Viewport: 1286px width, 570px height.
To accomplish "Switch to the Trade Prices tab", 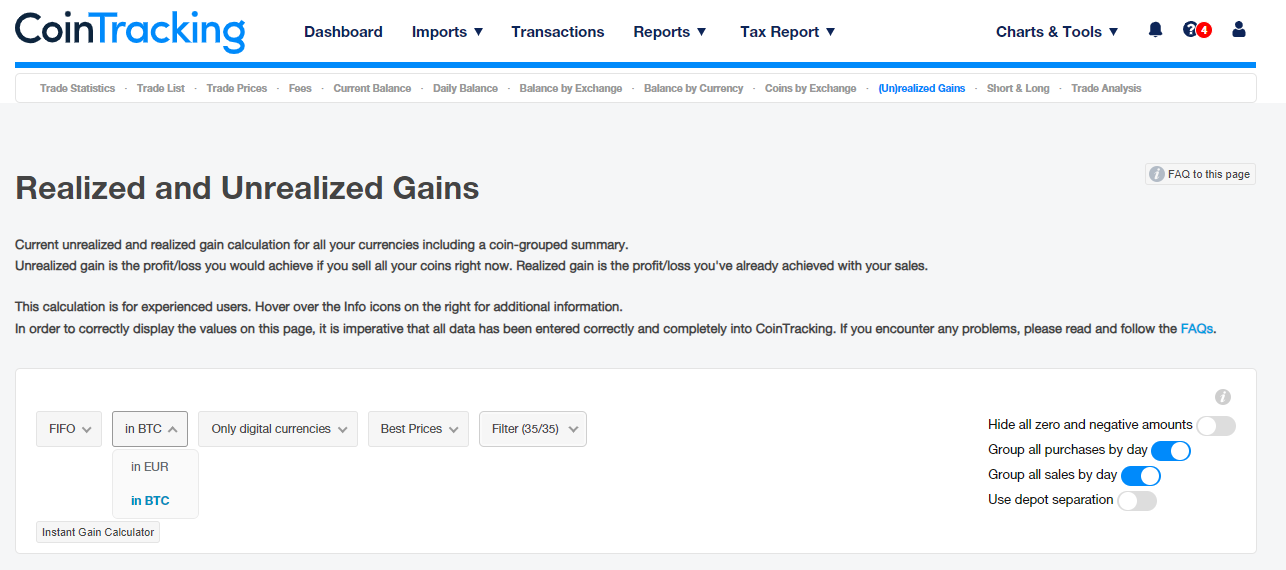I will (x=237, y=88).
